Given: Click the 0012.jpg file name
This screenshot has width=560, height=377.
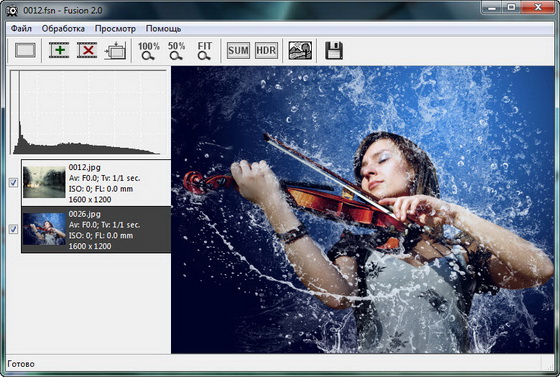Looking at the screenshot, I should [84, 167].
